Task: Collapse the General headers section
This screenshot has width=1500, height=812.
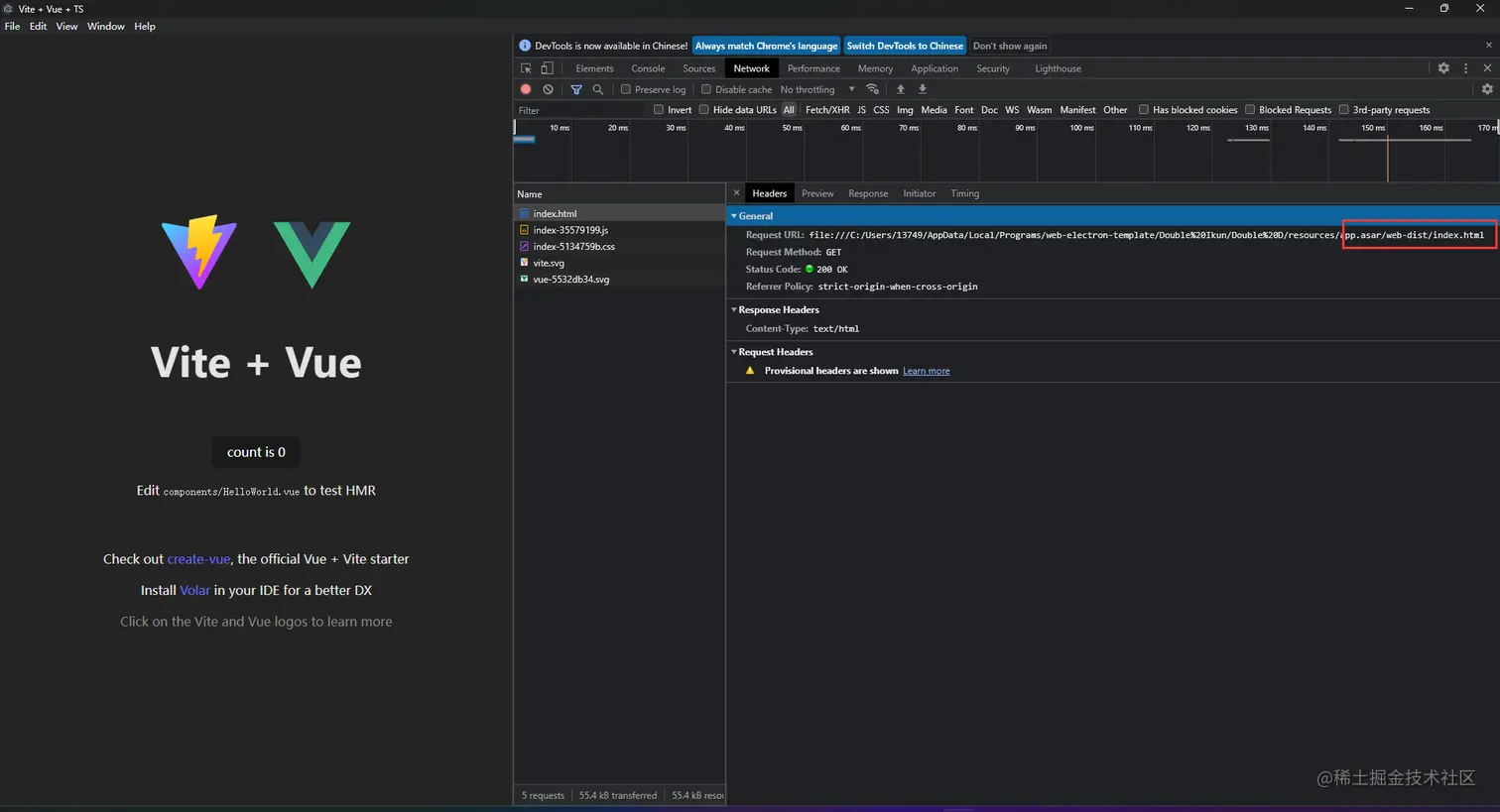Action: pyautogui.click(x=752, y=215)
